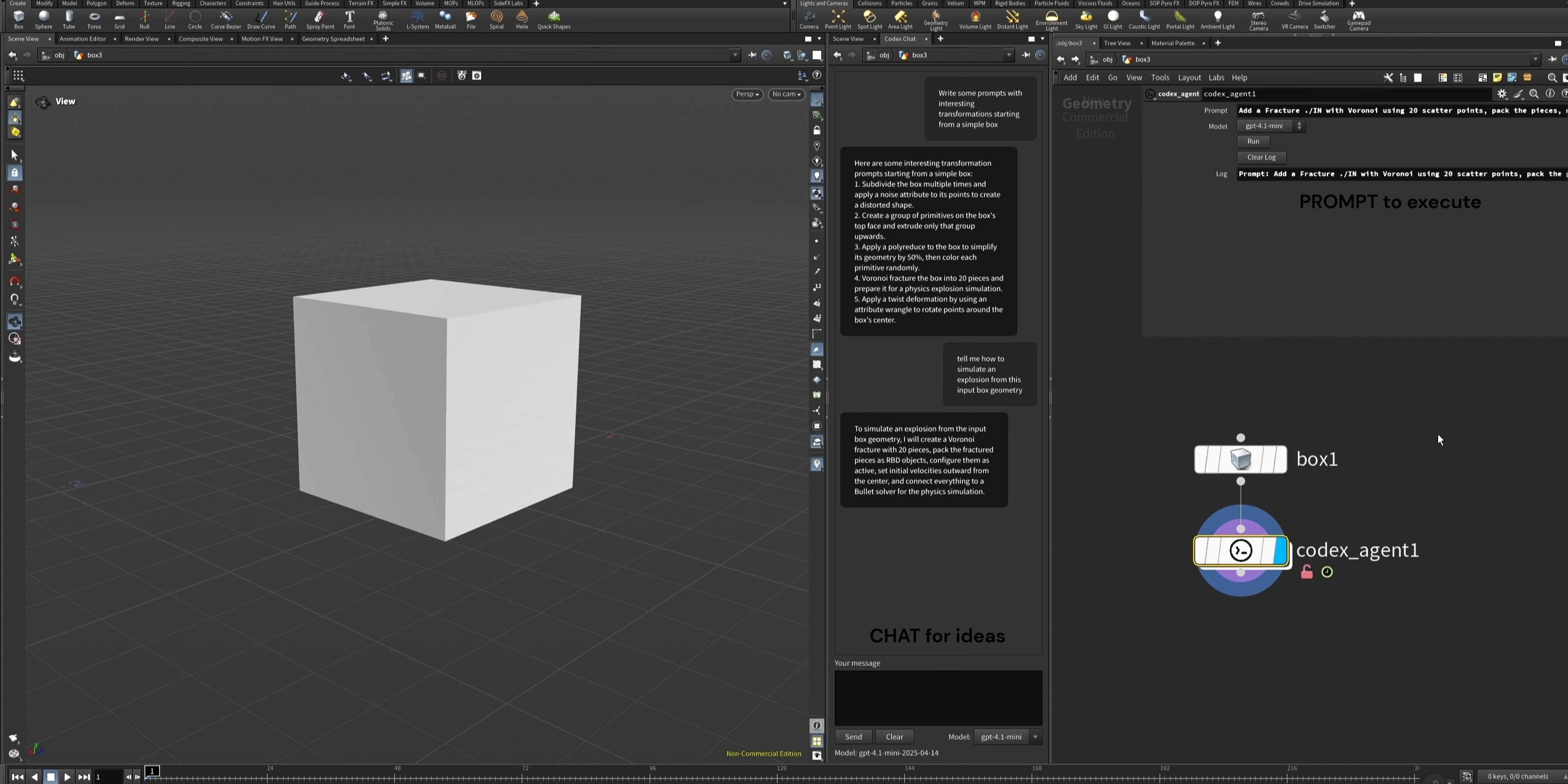This screenshot has width=1568, height=784.
Task: Click the Gamepad Camera shelf tool
Action: coord(1358,19)
